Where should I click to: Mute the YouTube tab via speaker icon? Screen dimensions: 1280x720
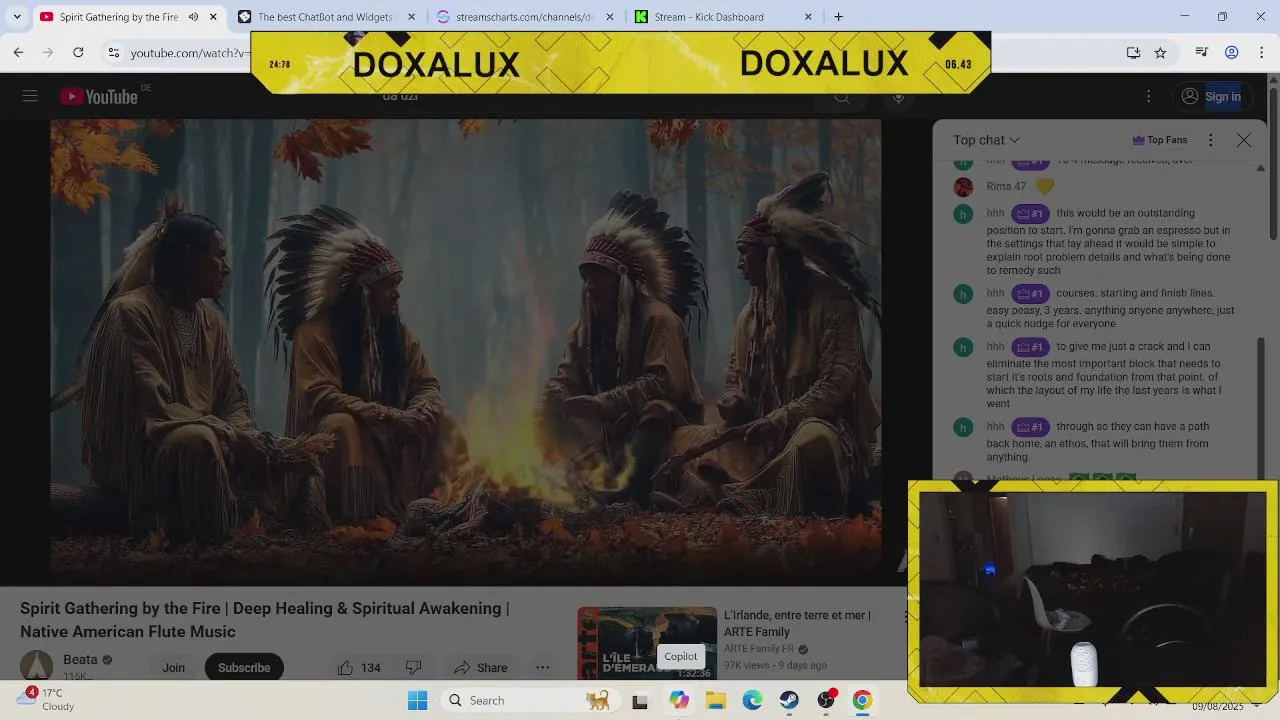click(x=193, y=17)
